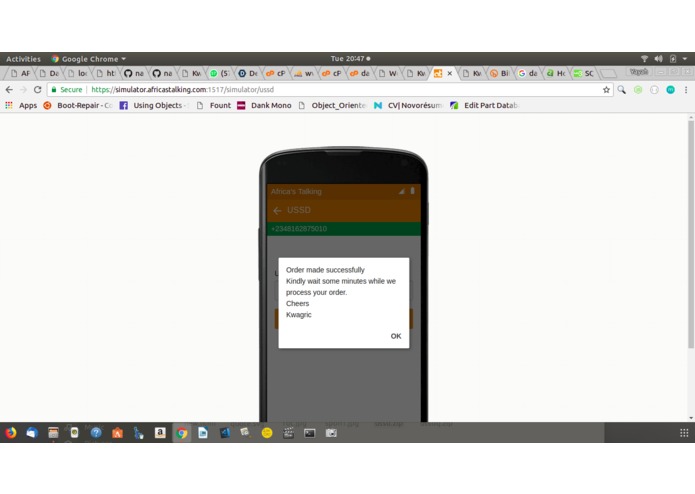Open the Dank Mono bookmark
This screenshot has width=695, height=494.
pos(265,105)
